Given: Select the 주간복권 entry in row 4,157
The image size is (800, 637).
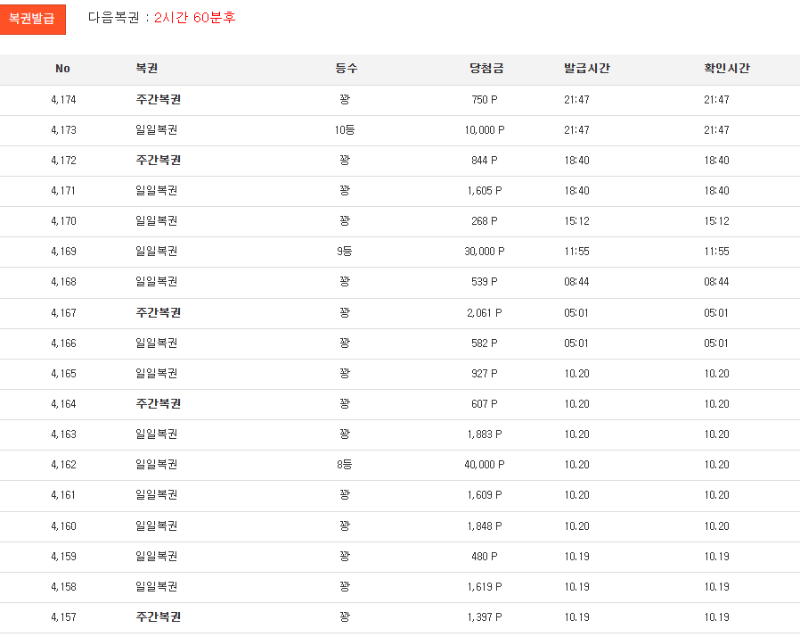Looking at the screenshot, I should [x=157, y=617].
